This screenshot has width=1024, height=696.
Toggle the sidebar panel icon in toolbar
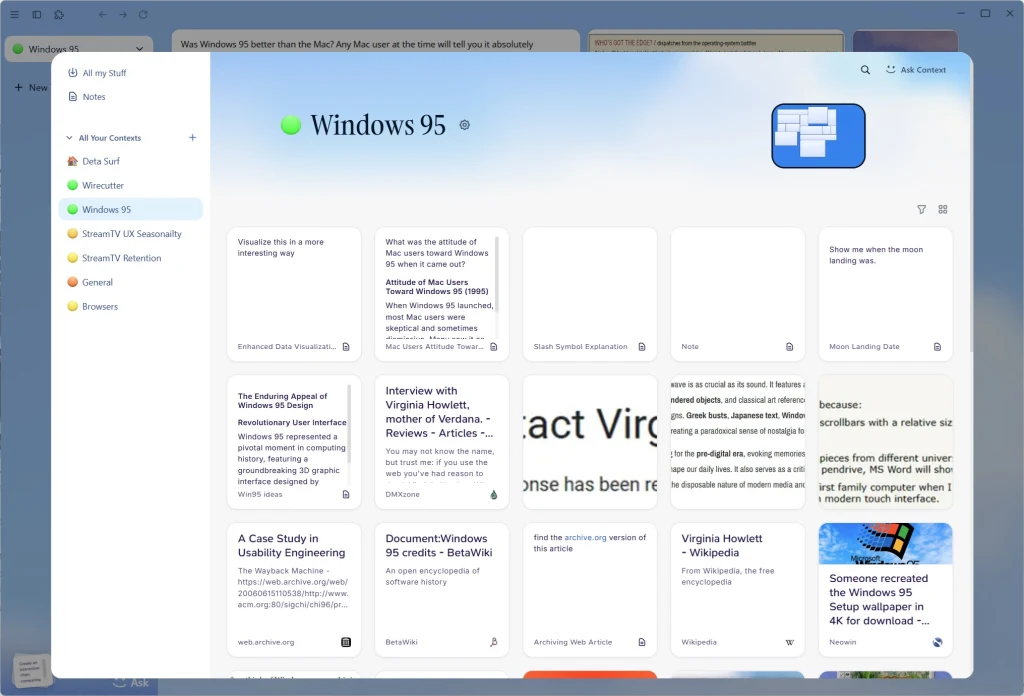[37, 14]
